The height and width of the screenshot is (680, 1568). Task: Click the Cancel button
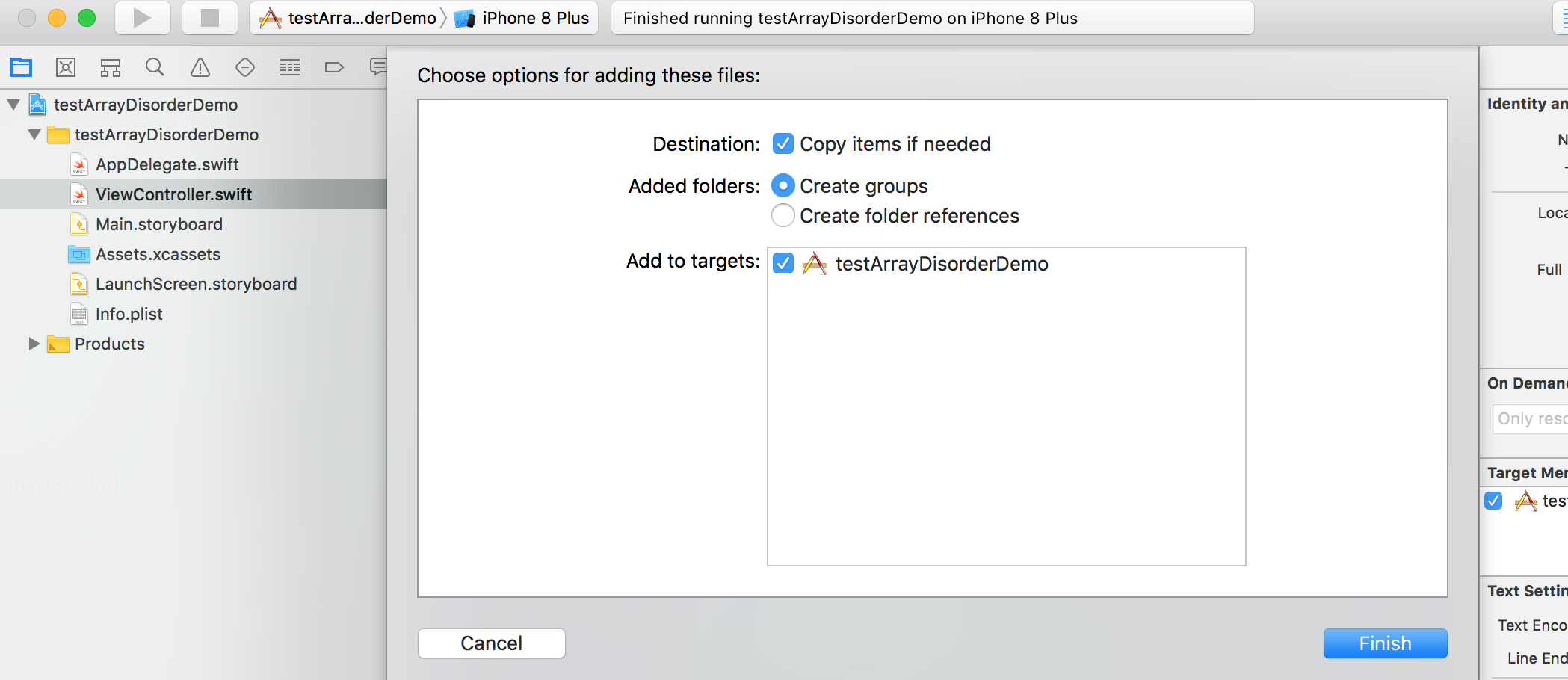[491, 643]
